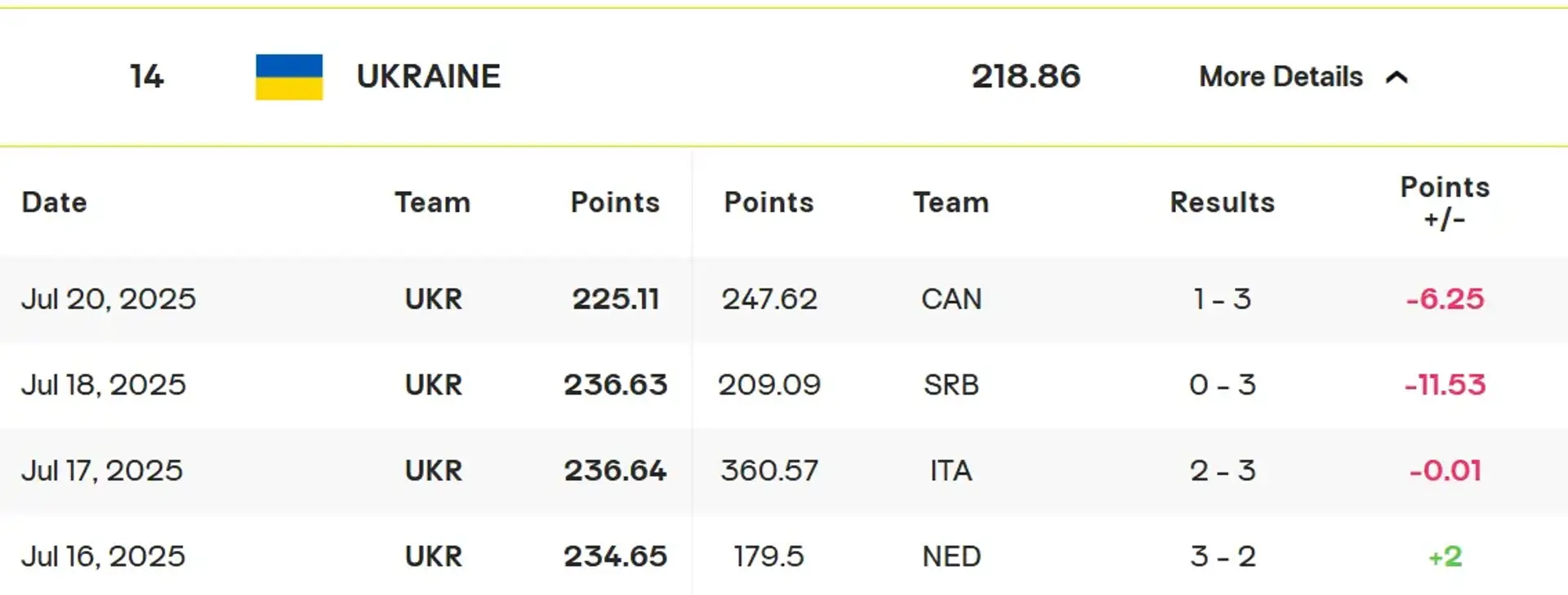The image size is (1568, 595).
Task: Click the Points +/- column header
Action: [x=1445, y=203]
